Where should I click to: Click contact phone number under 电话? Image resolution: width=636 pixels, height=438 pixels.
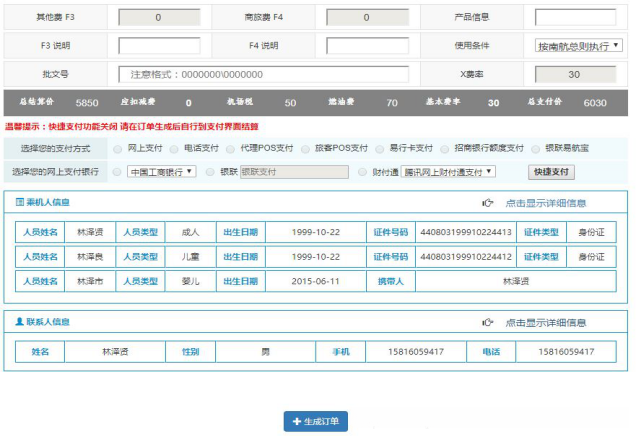pos(566,352)
